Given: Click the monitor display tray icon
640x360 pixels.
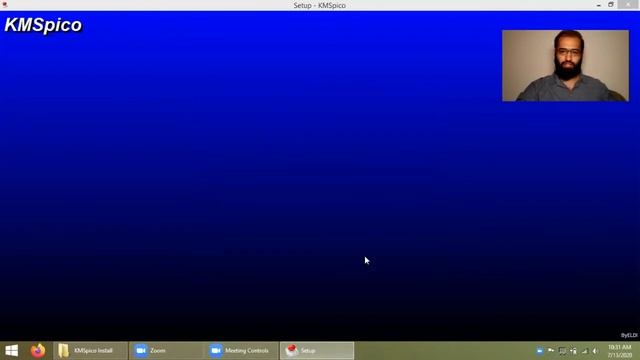Looking at the screenshot, I should pyautogui.click(x=562, y=351).
